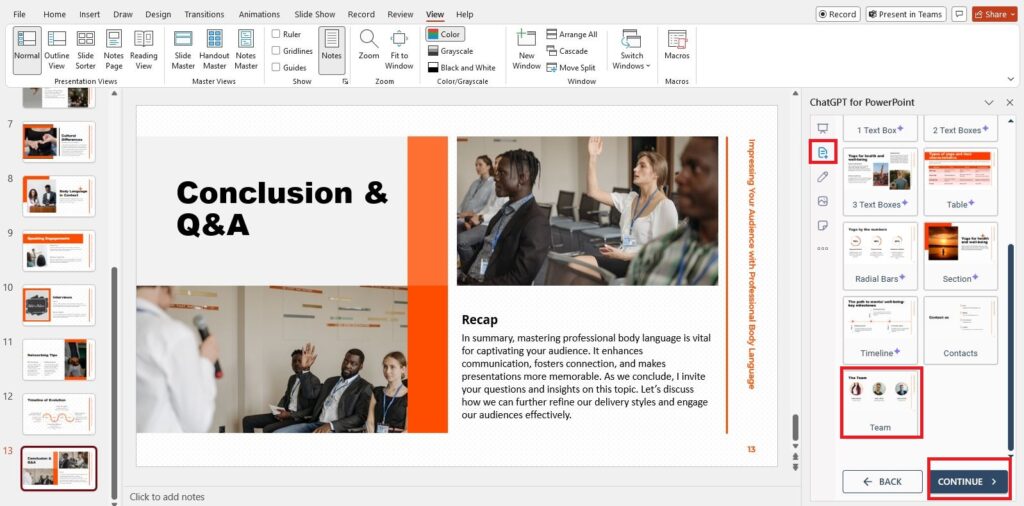Click the Record button in title bar
1024x506 pixels.
pos(838,14)
